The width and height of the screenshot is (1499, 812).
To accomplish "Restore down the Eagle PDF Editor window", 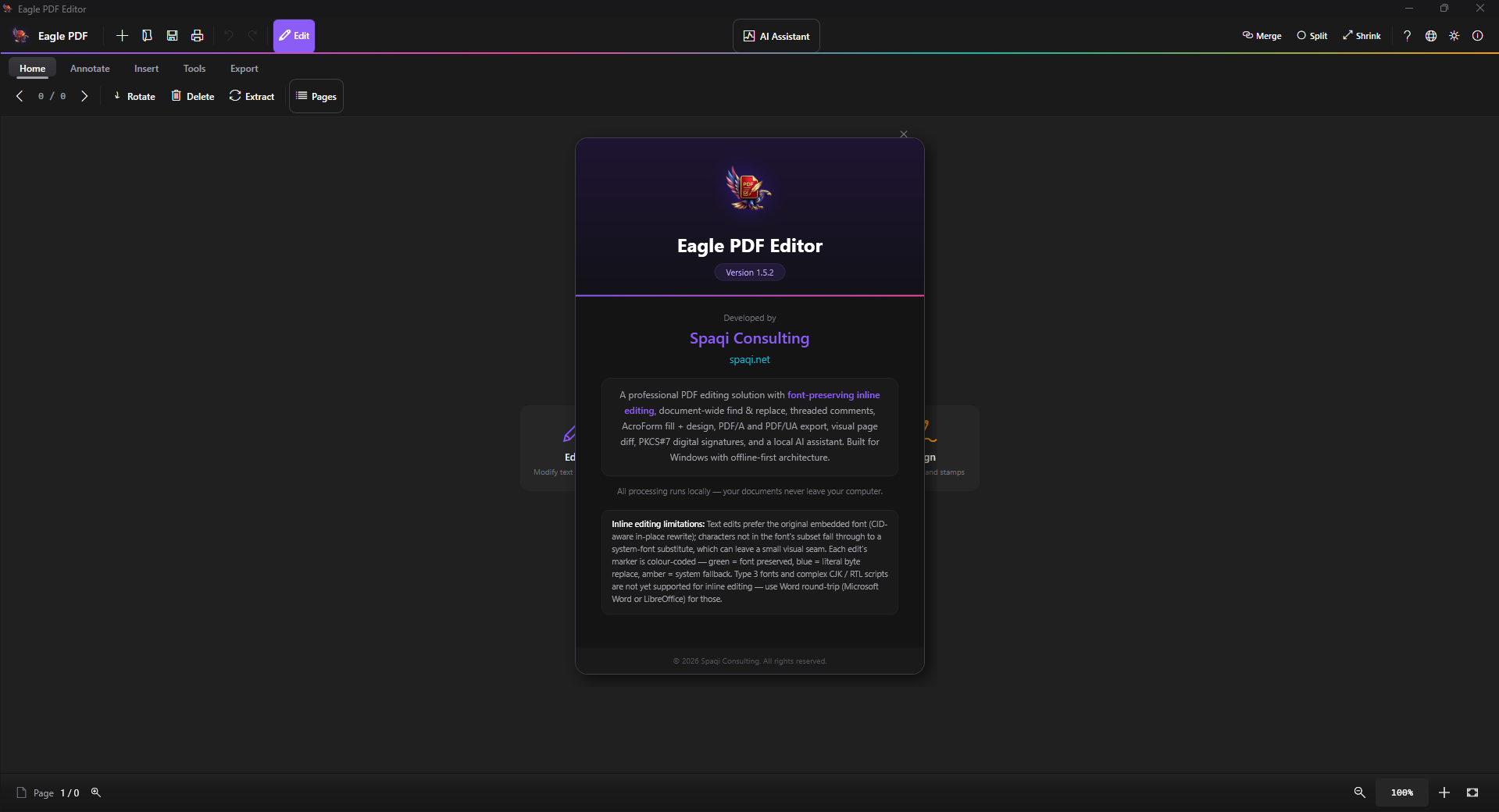I will pyautogui.click(x=1444, y=9).
